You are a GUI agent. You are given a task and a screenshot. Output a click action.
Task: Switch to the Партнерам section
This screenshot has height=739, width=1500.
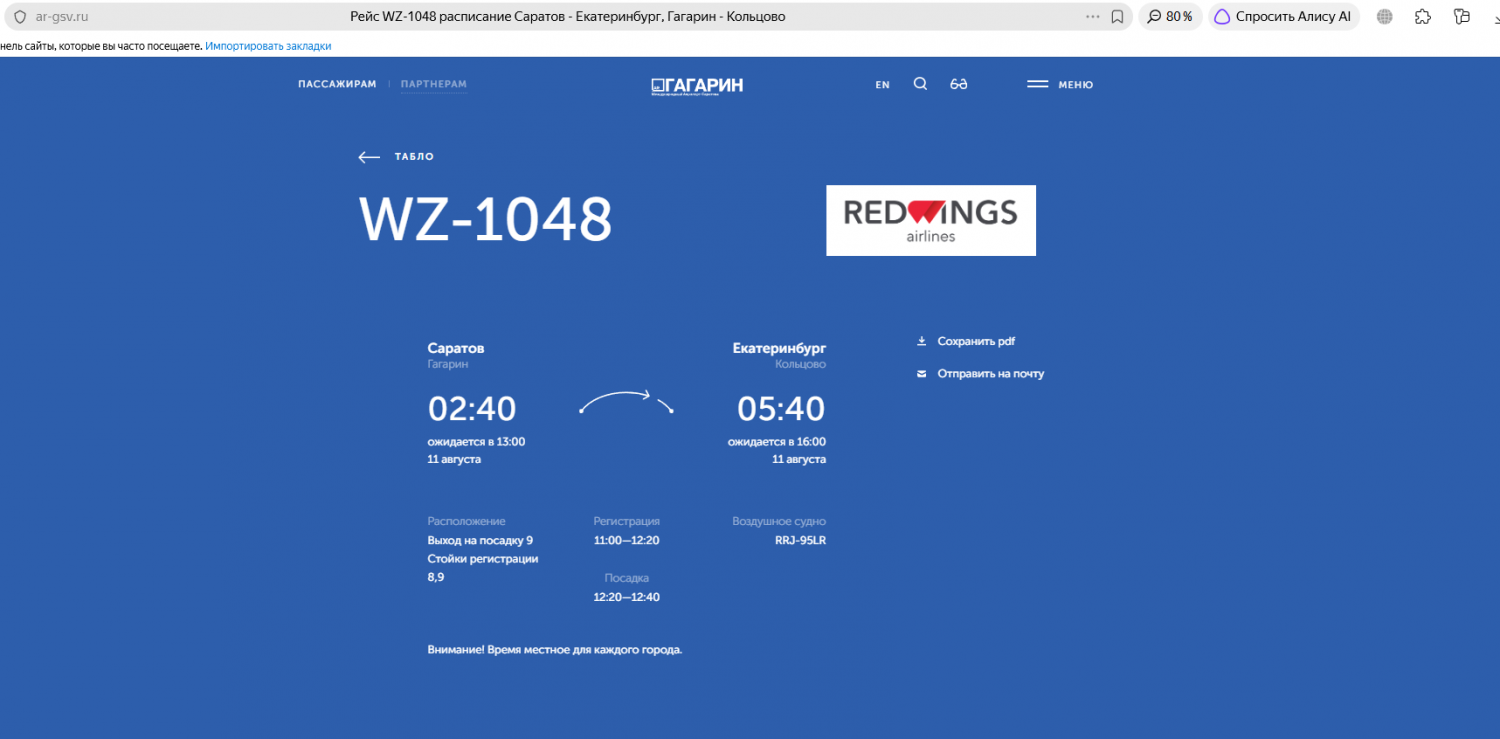pyautogui.click(x=434, y=84)
